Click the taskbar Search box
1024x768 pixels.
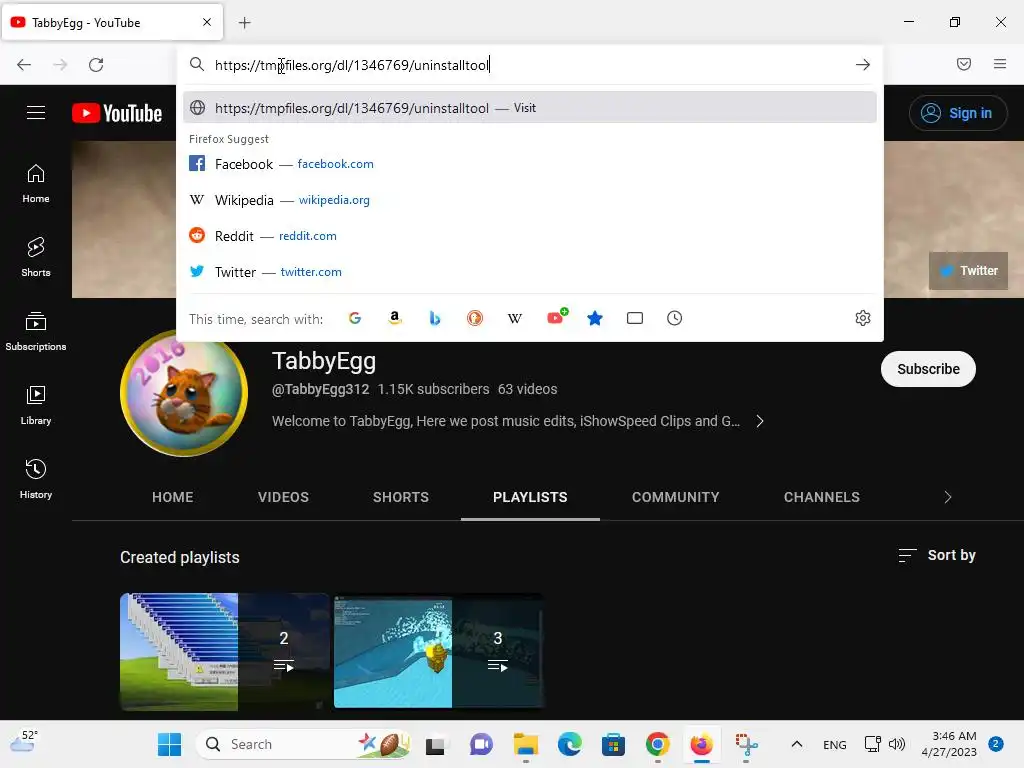(x=303, y=744)
